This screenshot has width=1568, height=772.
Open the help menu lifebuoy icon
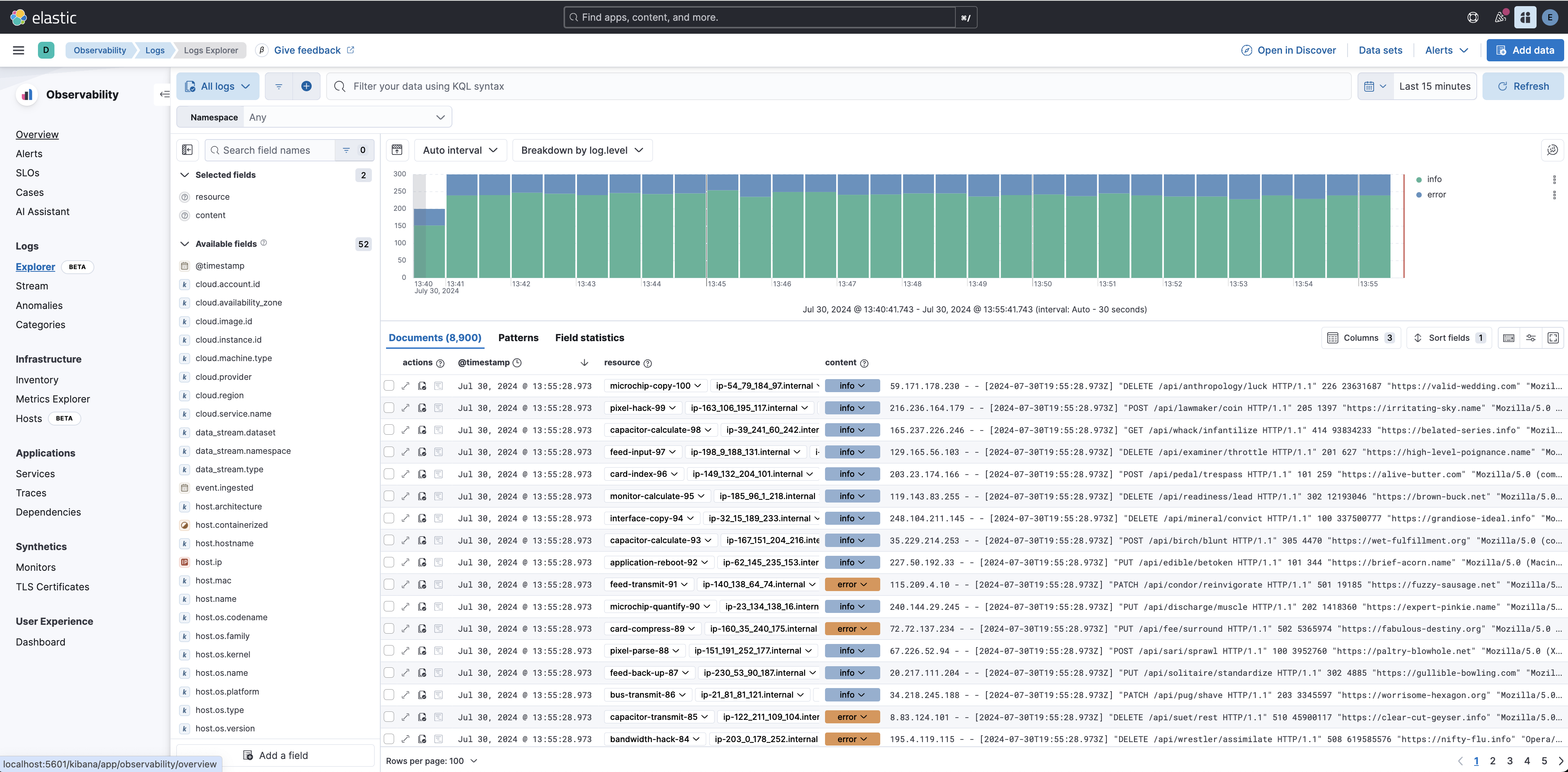pos(1473,17)
